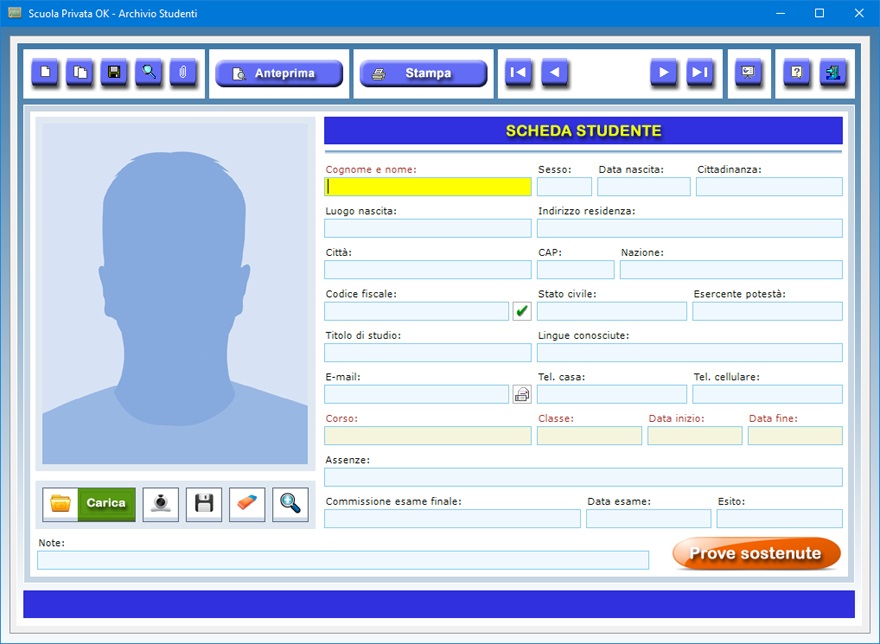Image resolution: width=880 pixels, height=644 pixels.
Task: Click the Commissione esame finale field
Action: point(452,519)
